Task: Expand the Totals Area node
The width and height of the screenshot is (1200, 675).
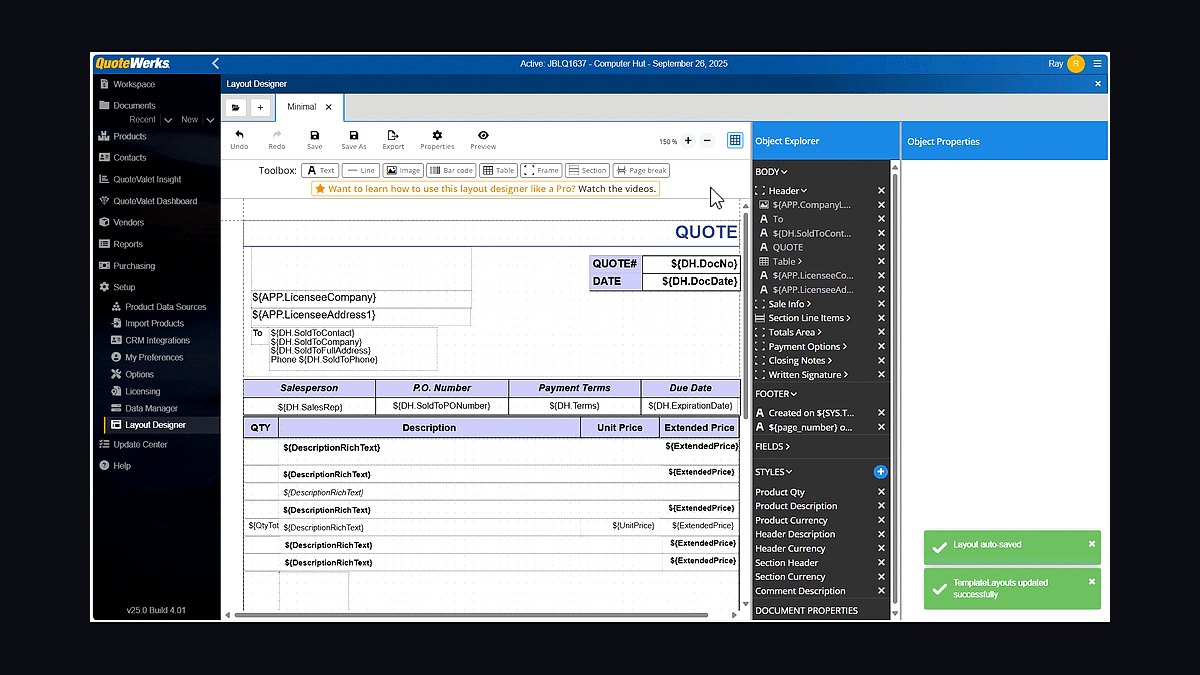Action: point(795,332)
